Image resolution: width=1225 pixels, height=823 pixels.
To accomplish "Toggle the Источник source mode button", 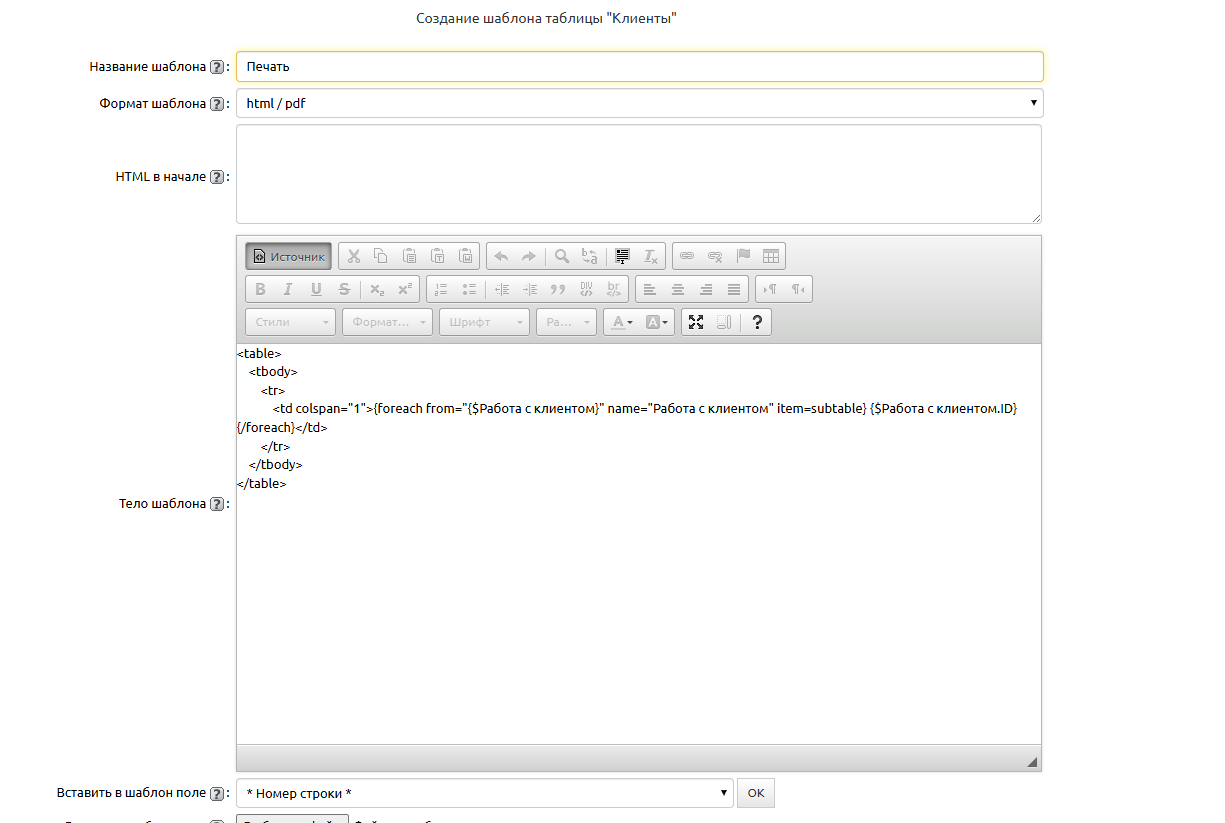I will [x=289, y=256].
